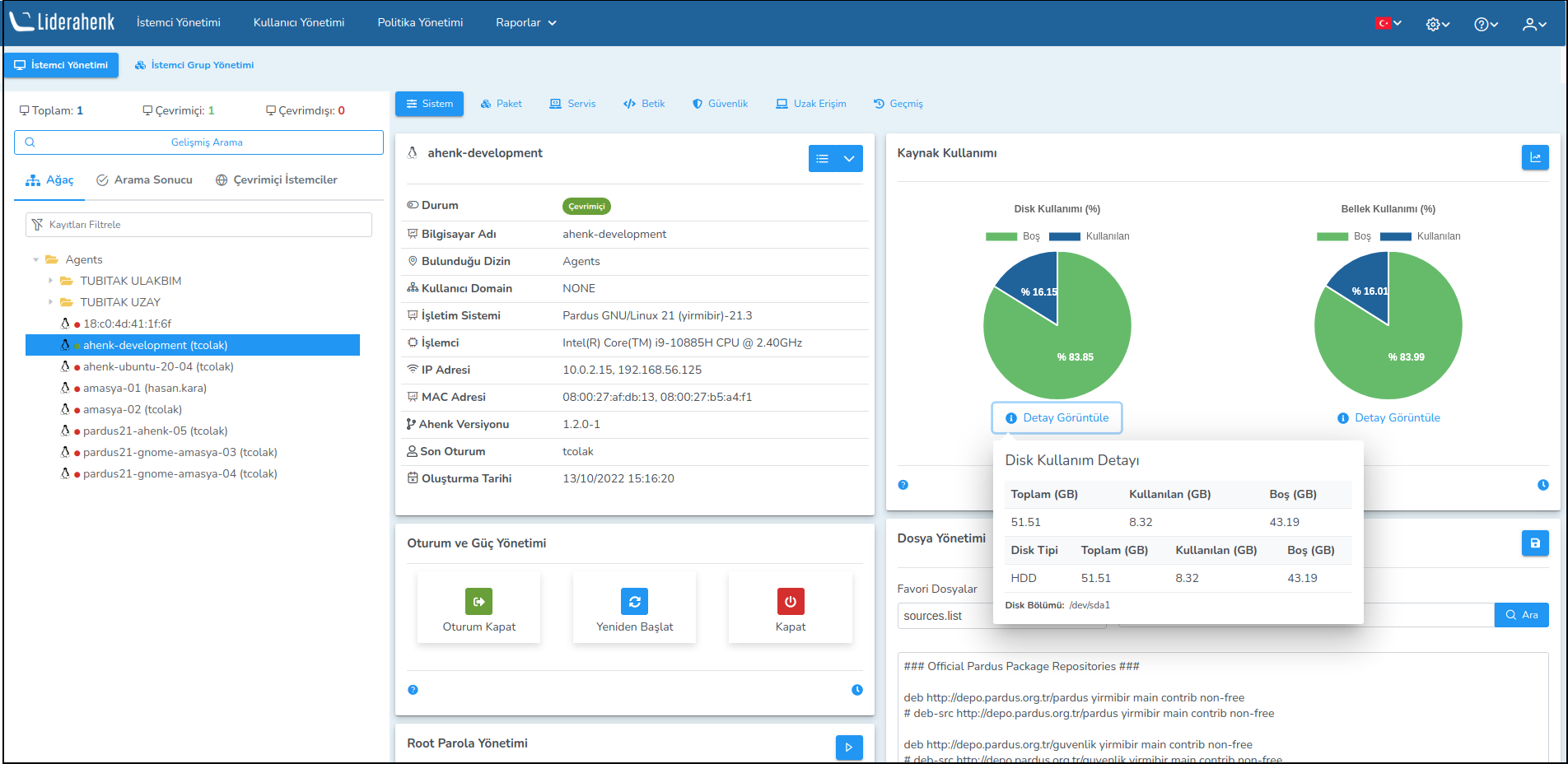The image size is (1568, 764).
Task: Click the save icon in Dosya Yönetimi
Action: coord(1534,543)
